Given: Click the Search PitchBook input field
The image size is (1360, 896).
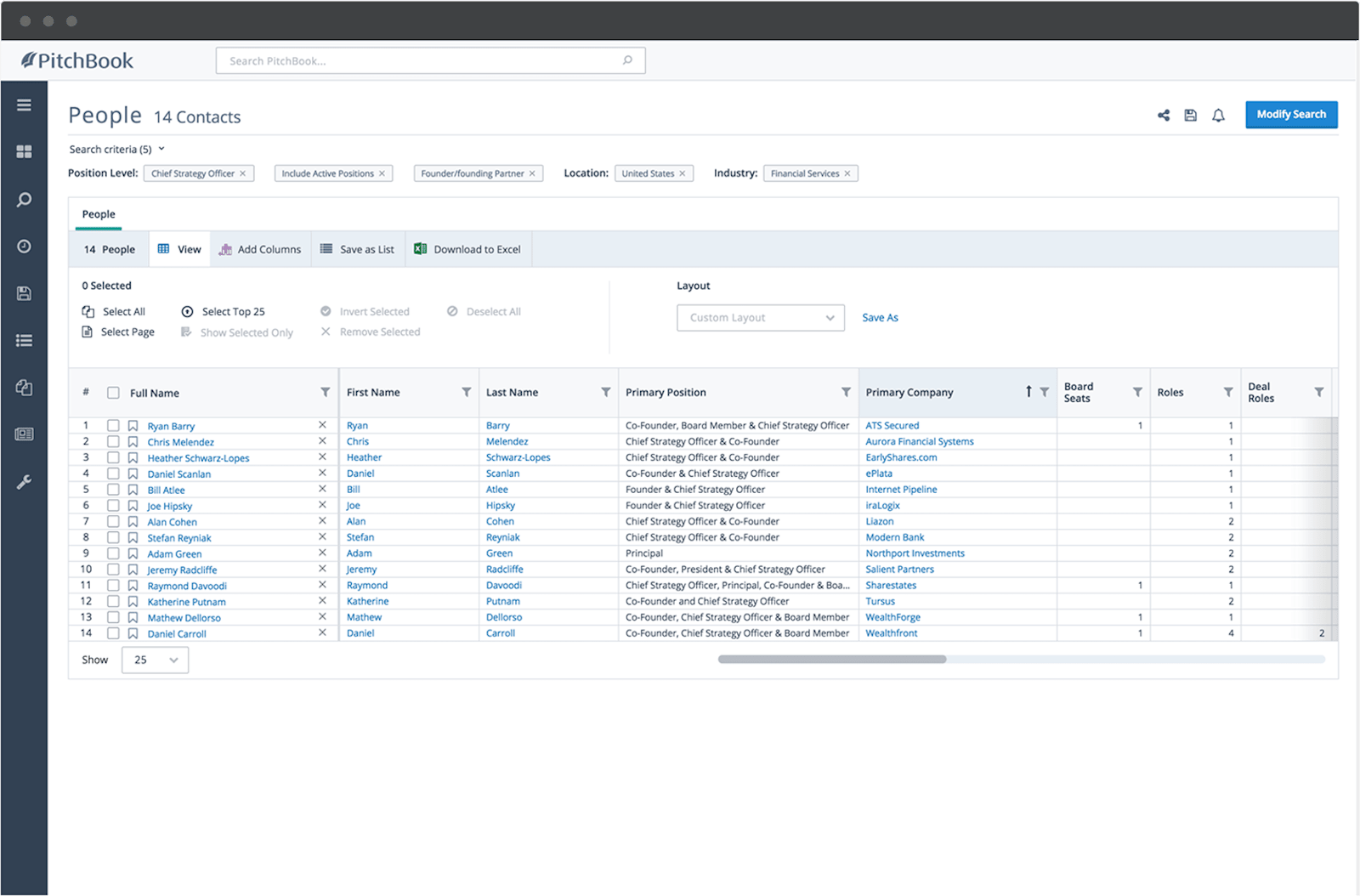Looking at the screenshot, I should (430, 60).
